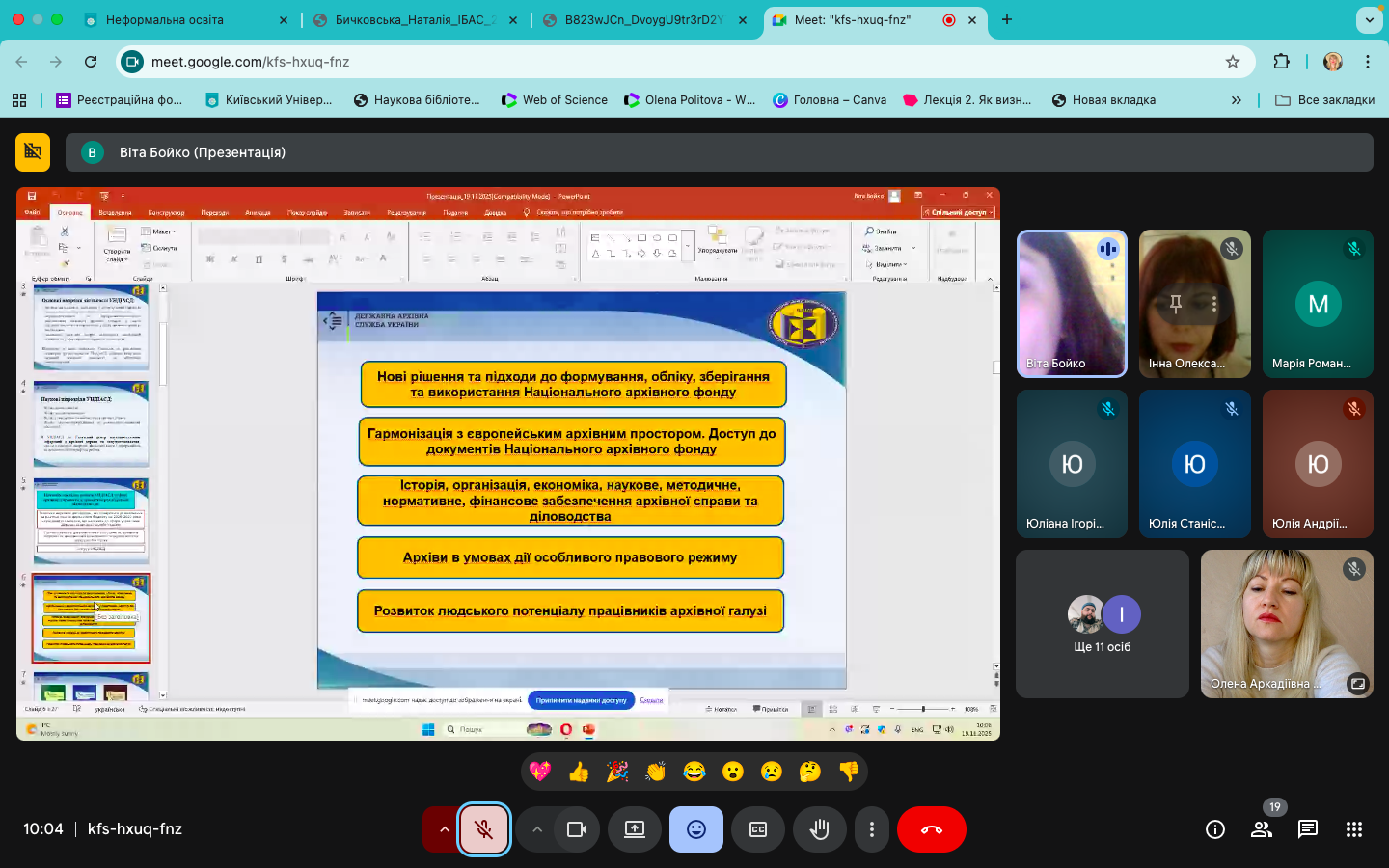Click the present screen icon
Image resolution: width=1389 pixels, height=868 pixels.
point(635,829)
